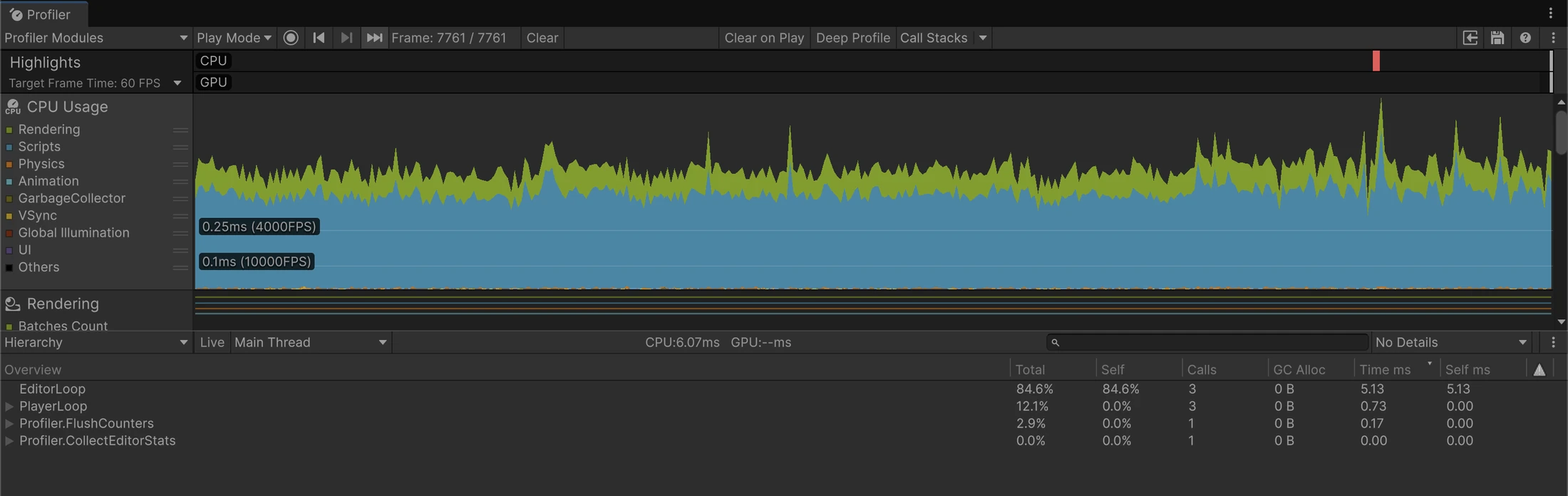Open the No Details dropdown
Viewport: 1568px width, 496px height.
[x=1451, y=343]
